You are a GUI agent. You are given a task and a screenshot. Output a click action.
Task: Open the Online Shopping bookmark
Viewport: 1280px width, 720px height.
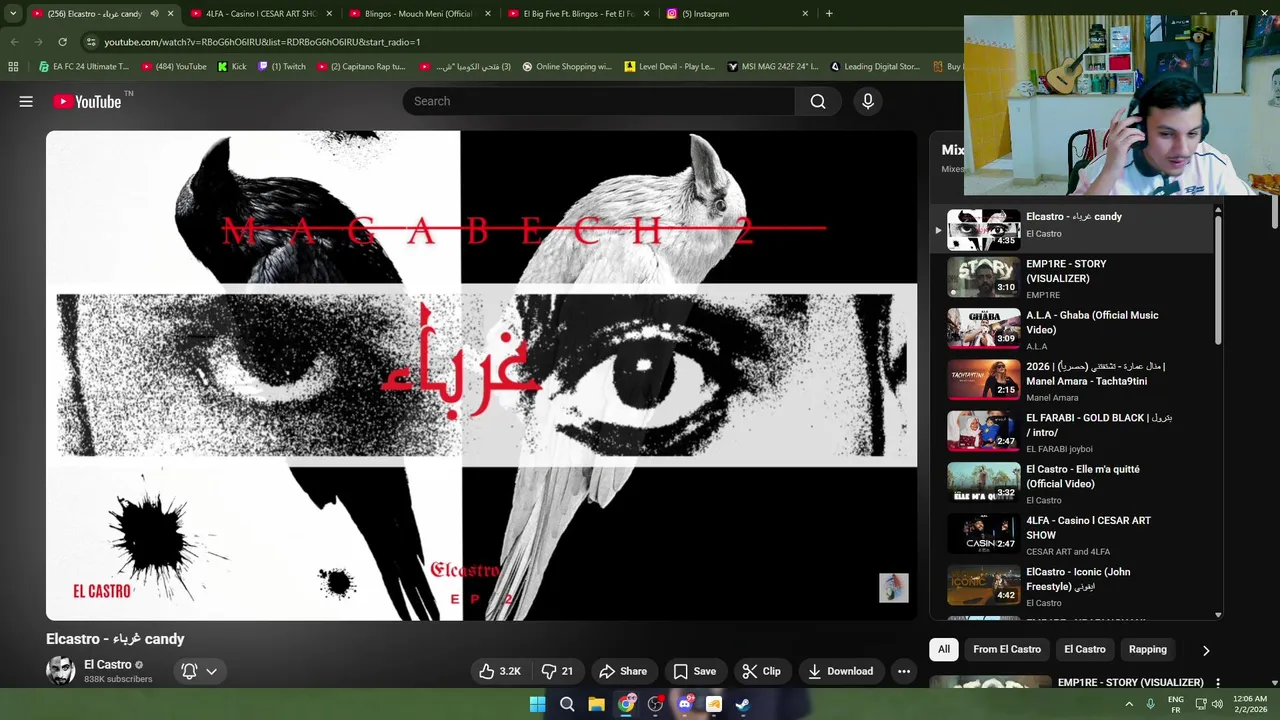pyautogui.click(x=566, y=67)
